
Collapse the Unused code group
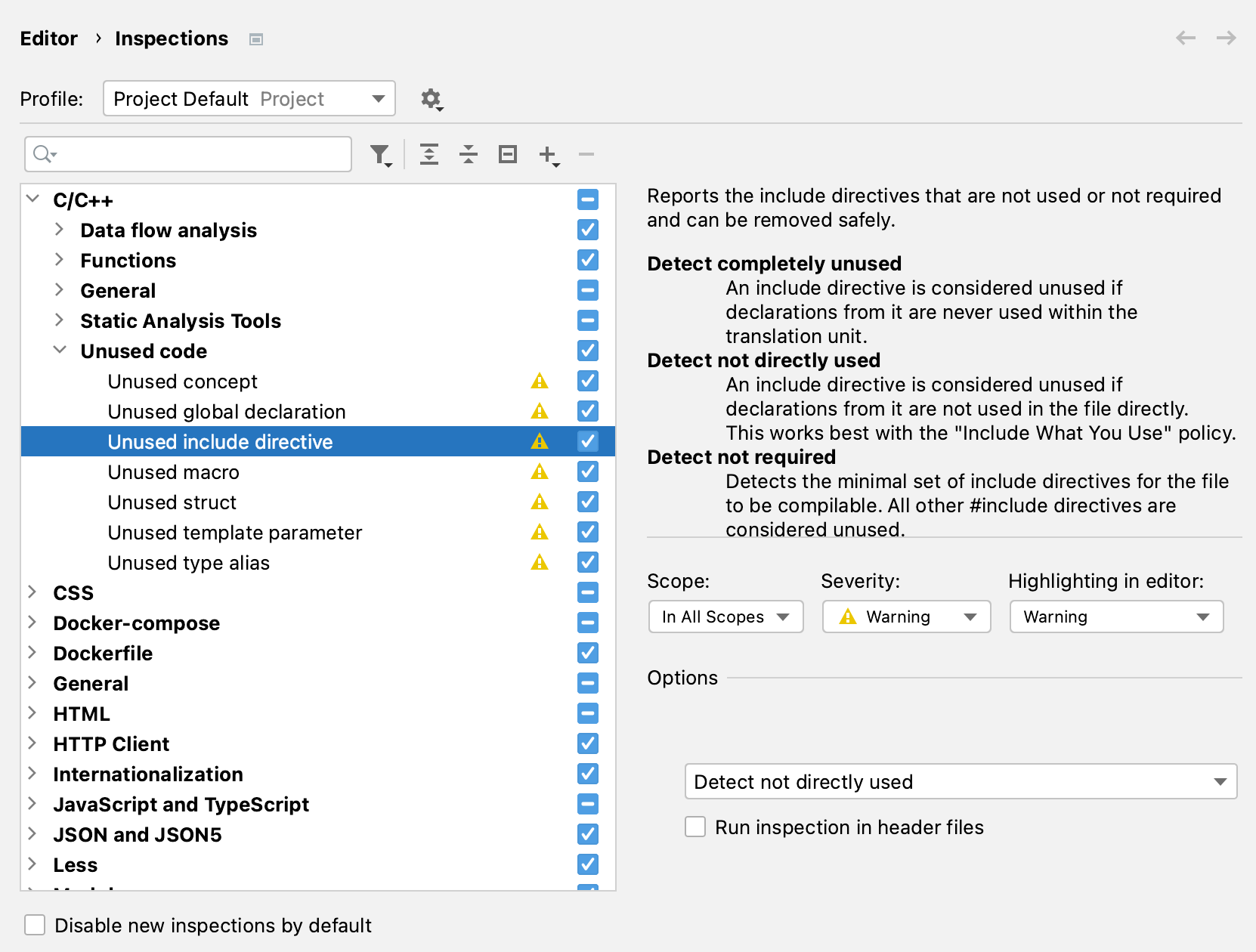60,351
